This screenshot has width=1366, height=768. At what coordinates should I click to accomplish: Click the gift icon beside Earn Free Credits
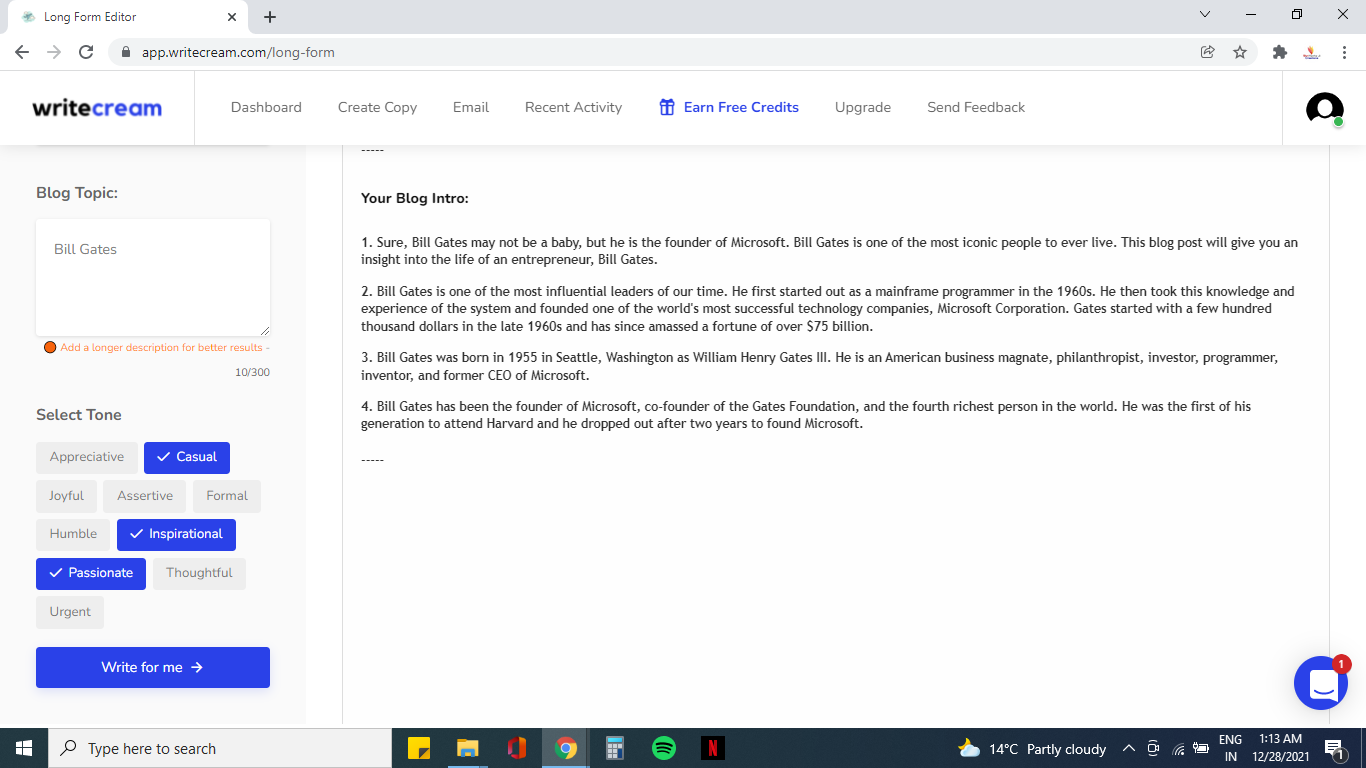point(667,107)
